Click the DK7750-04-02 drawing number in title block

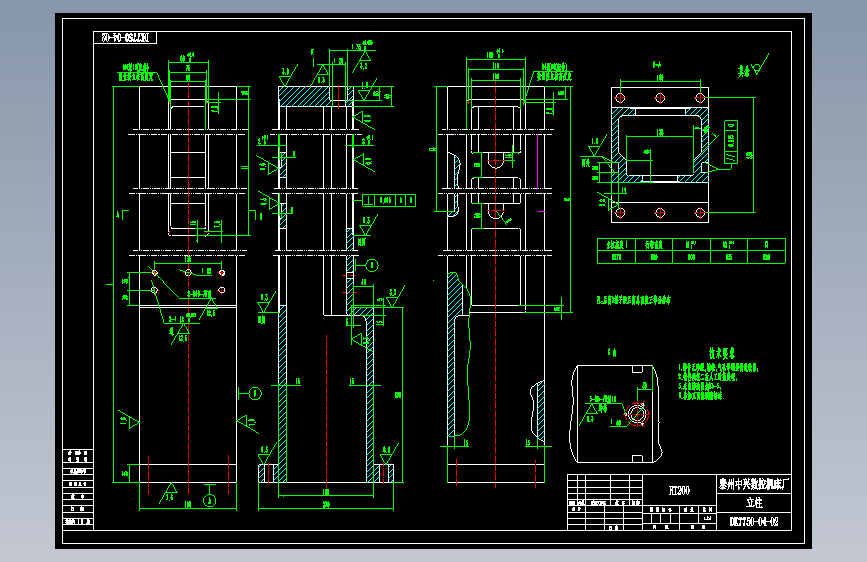point(754,522)
